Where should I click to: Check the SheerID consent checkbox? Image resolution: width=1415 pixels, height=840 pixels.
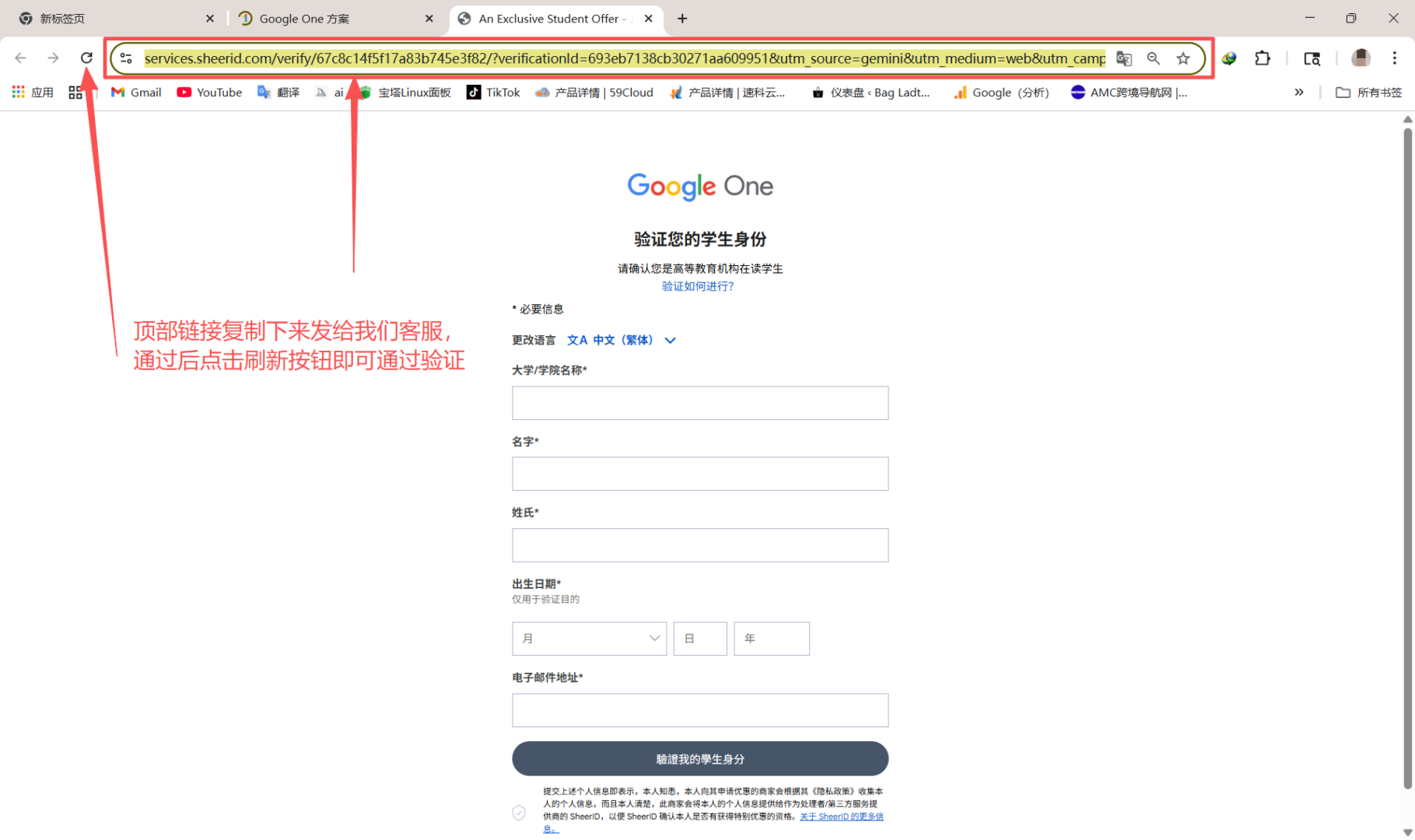click(x=519, y=812)
